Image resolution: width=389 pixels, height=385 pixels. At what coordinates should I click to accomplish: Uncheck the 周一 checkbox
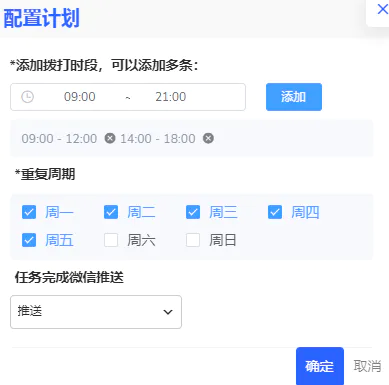tap(29, 212)
